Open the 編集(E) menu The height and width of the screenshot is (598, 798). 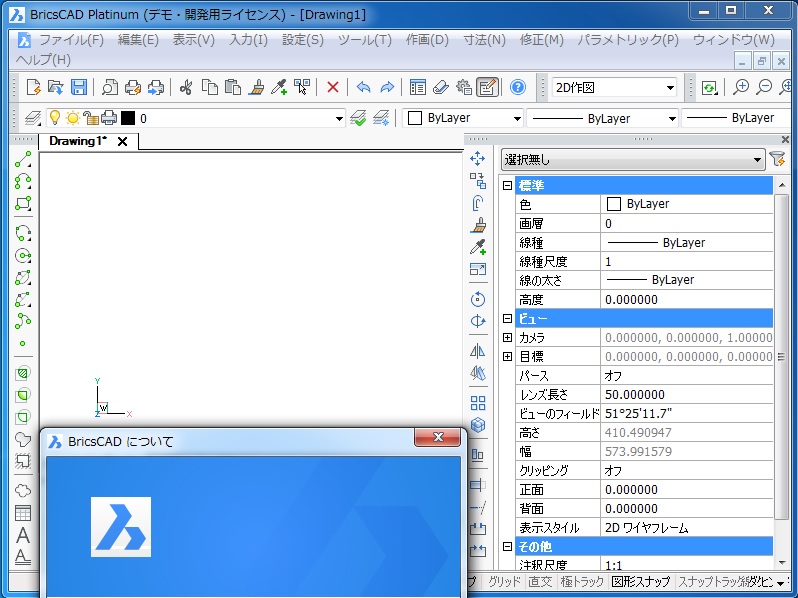pyautogui.click(x=138, y=40)
